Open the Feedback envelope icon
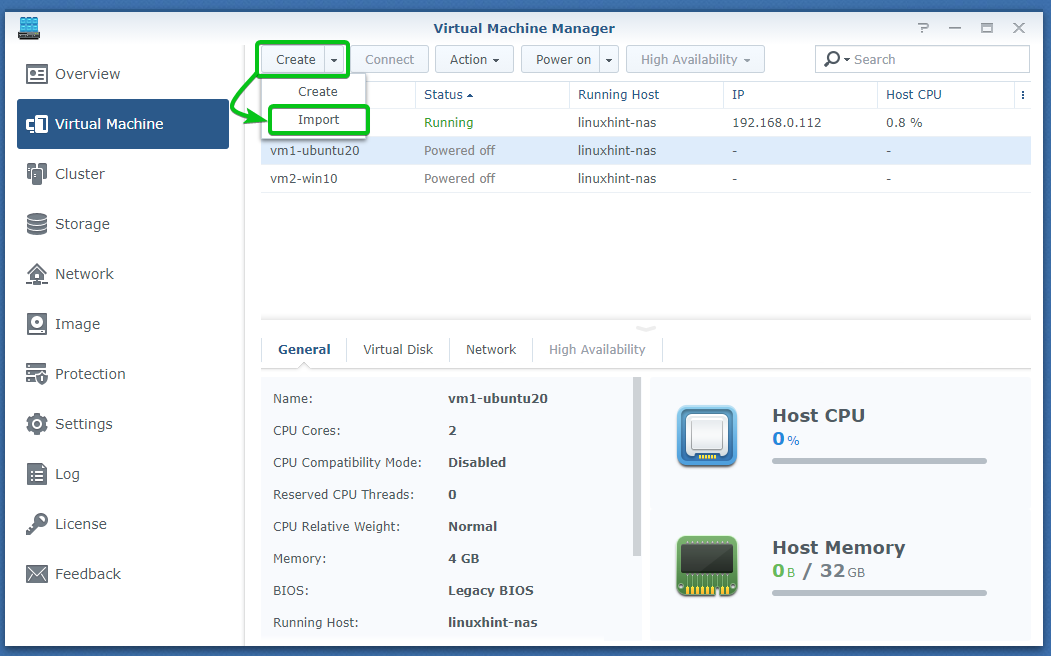Screen dimensions: 1051x656 coord(37,574)
